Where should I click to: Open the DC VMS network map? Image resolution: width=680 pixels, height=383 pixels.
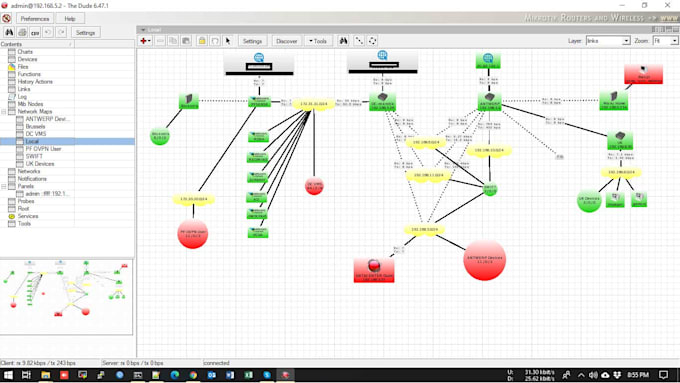[36, 134]
